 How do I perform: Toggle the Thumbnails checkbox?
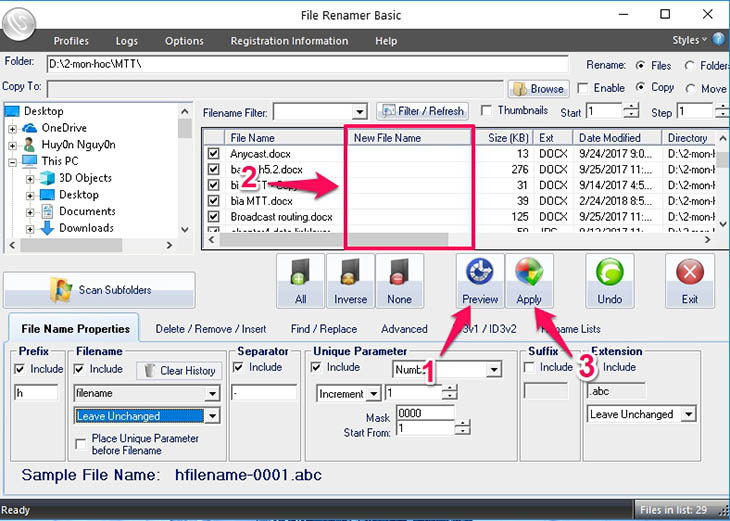point(487,111)
